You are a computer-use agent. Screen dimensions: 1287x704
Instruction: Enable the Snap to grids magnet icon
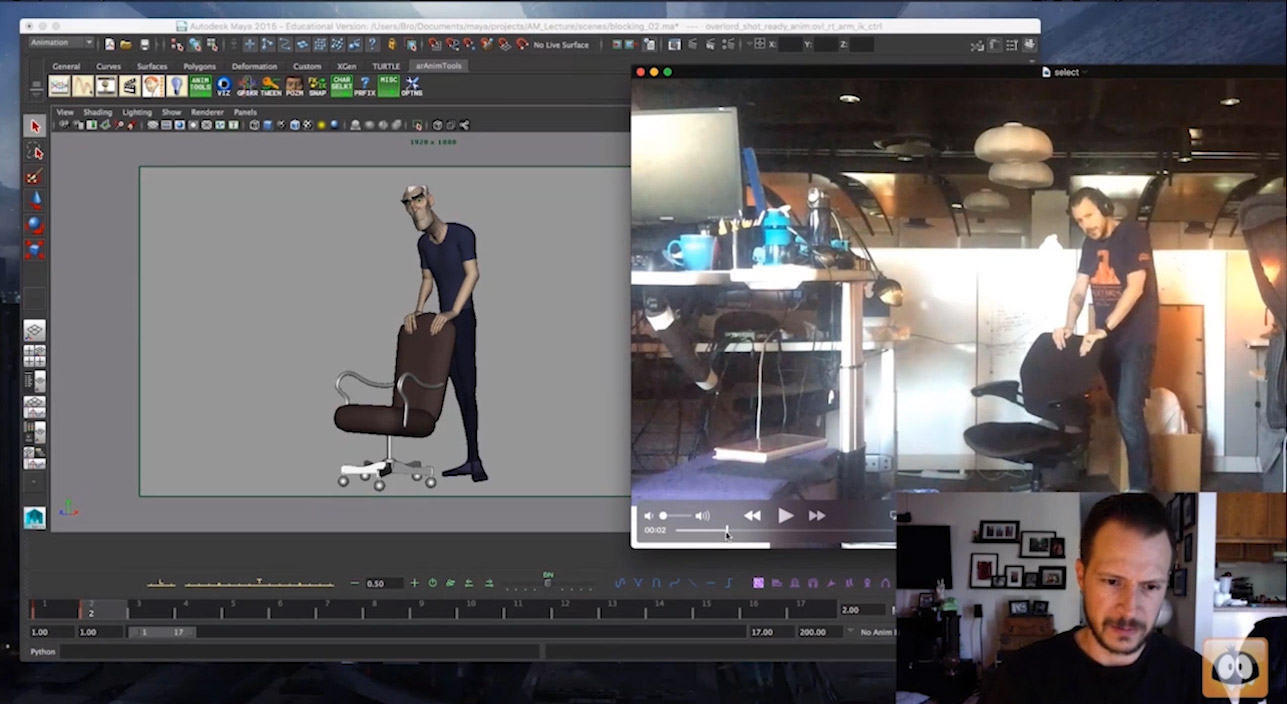(x=434, y=44)
